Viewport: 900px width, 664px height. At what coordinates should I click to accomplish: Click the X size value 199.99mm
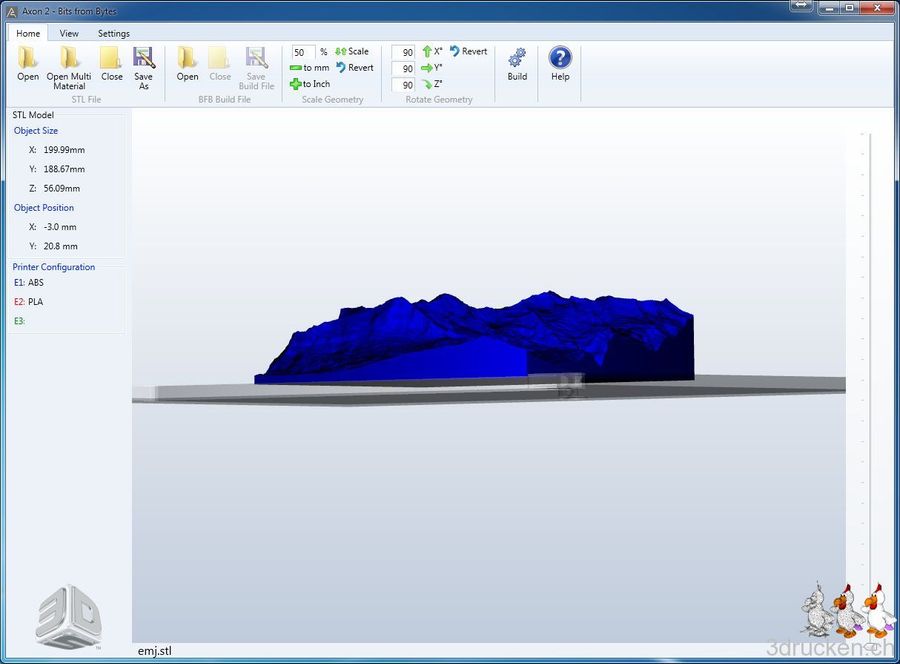(x=64, y=150)
